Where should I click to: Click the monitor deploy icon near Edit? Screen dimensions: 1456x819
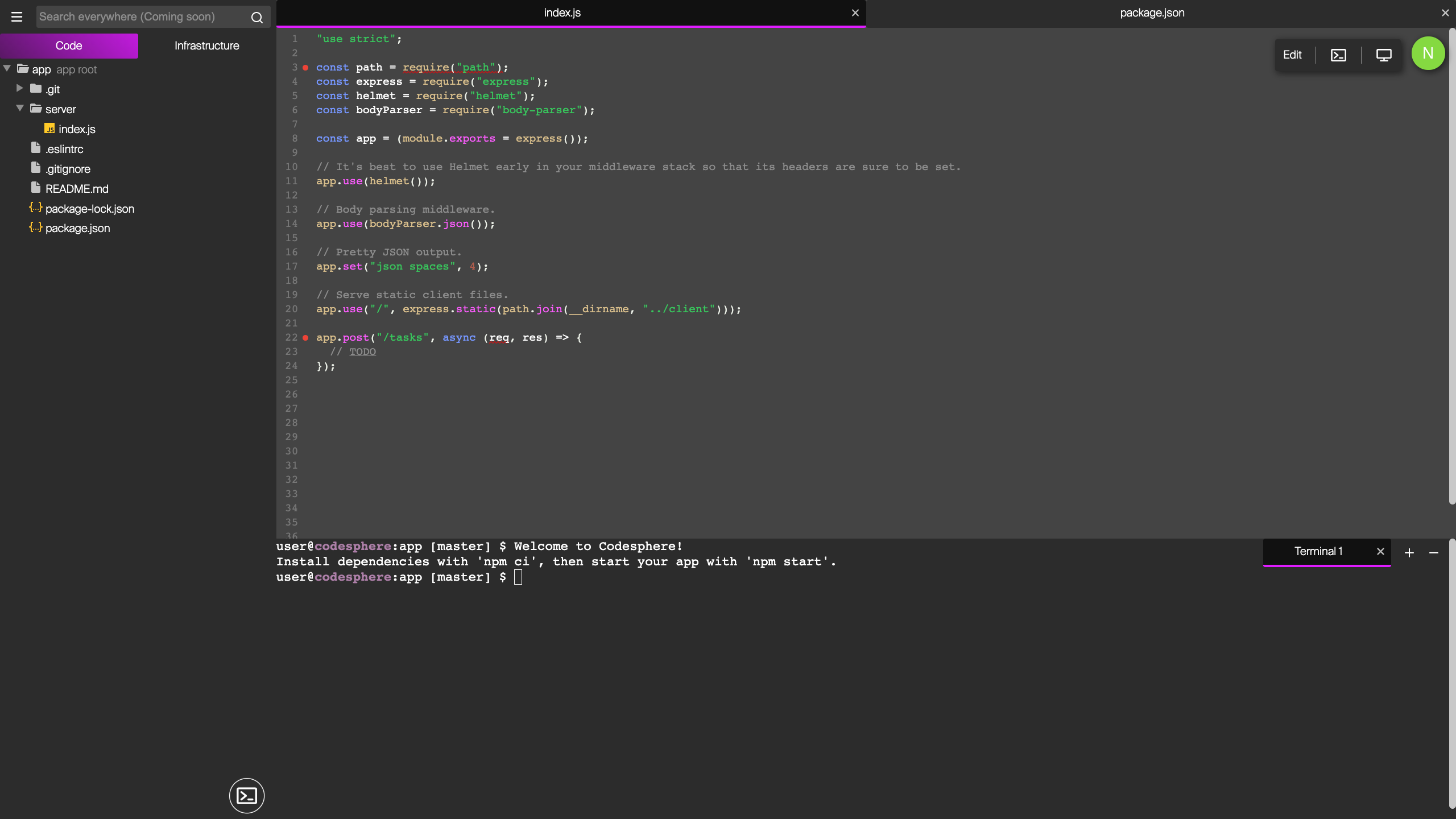pyautogui.click(x=1383, y=55)
